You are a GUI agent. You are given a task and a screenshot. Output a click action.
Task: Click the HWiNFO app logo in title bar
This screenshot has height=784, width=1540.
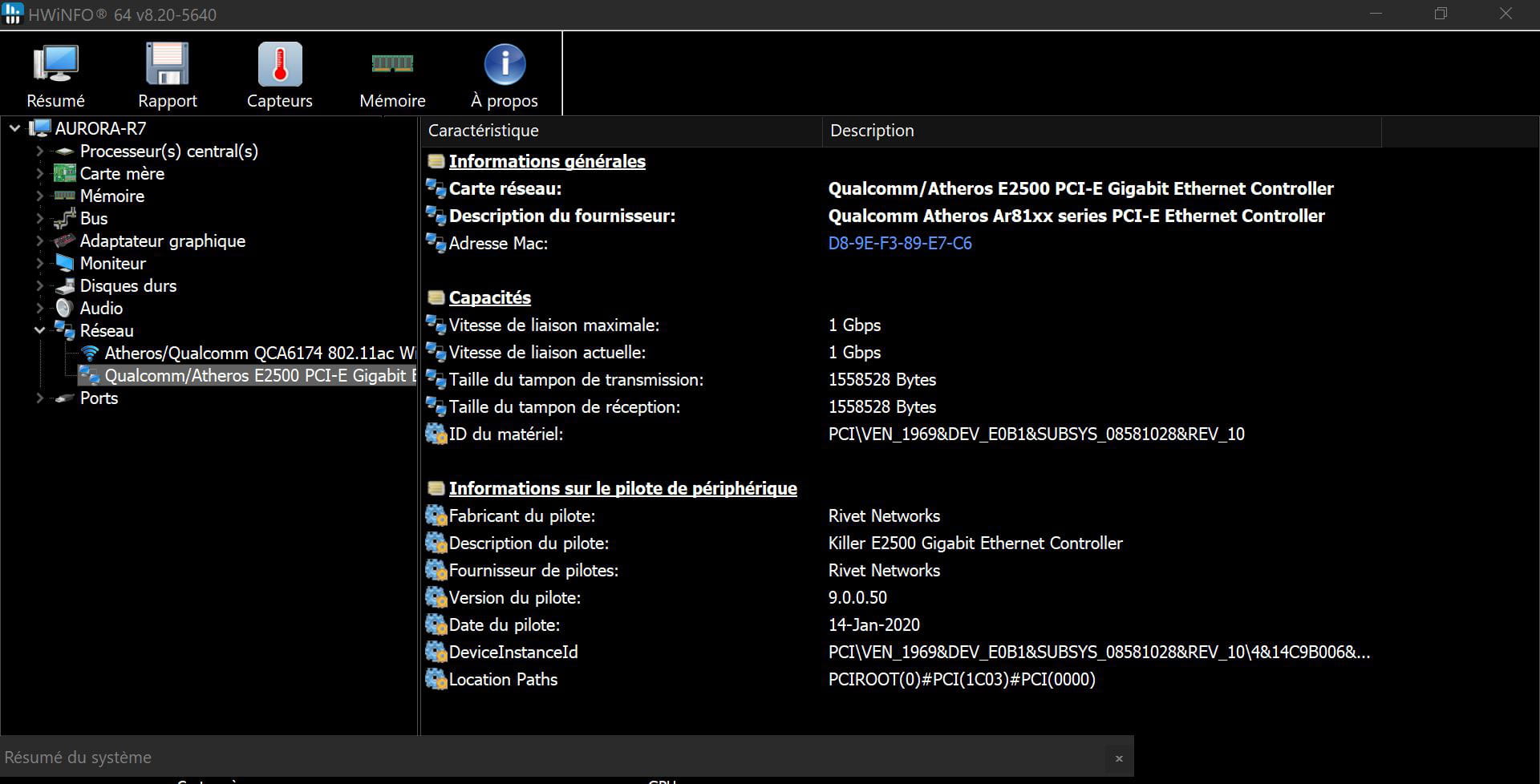pyautogui.click(x=13, y=14)
